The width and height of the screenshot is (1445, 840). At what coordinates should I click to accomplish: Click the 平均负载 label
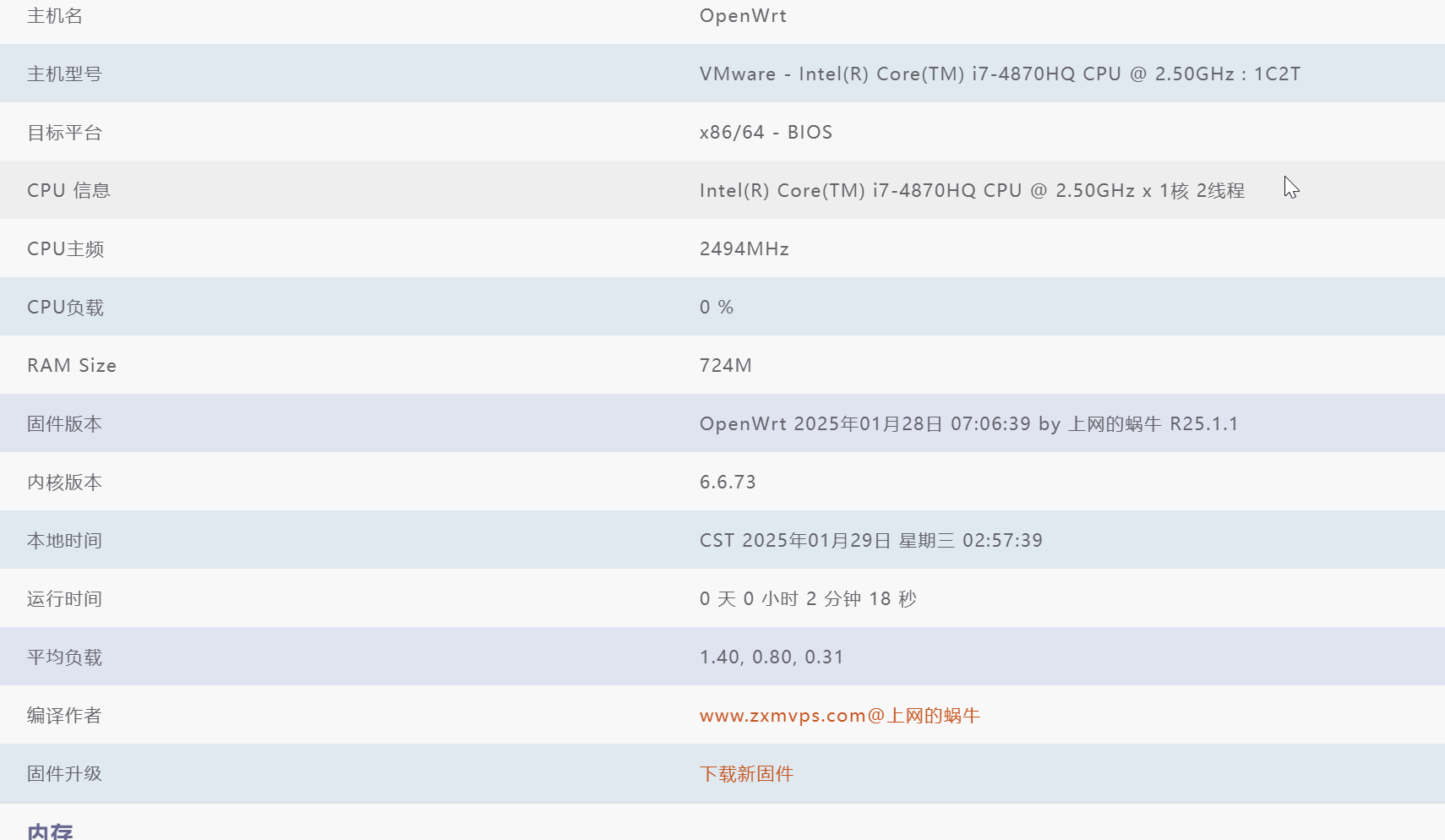64,657
